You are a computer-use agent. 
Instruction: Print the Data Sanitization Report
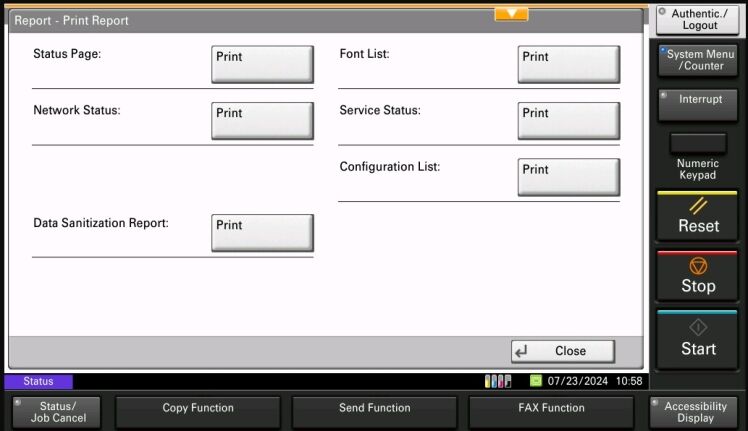[262, 233]
